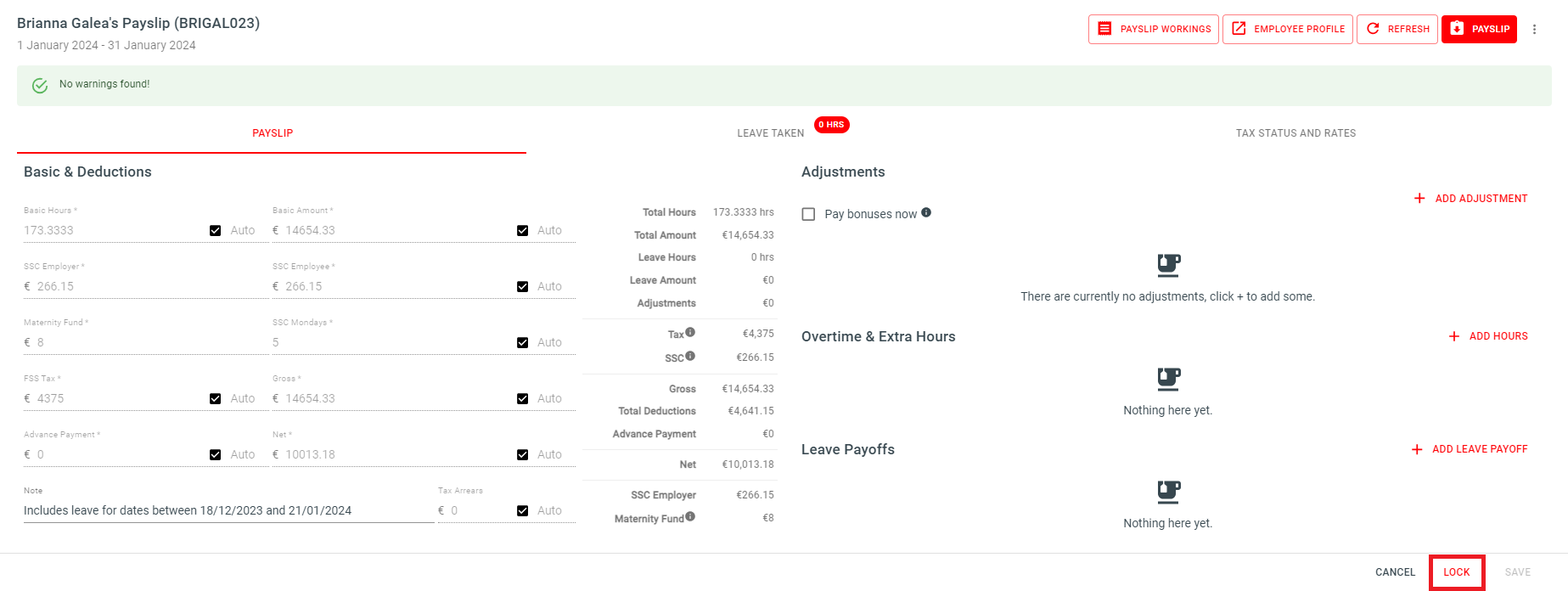Screen dimensions: 1568x591
Task: Toggle Auto checkbox for Tax Arrears
Action: click(523, 511)
